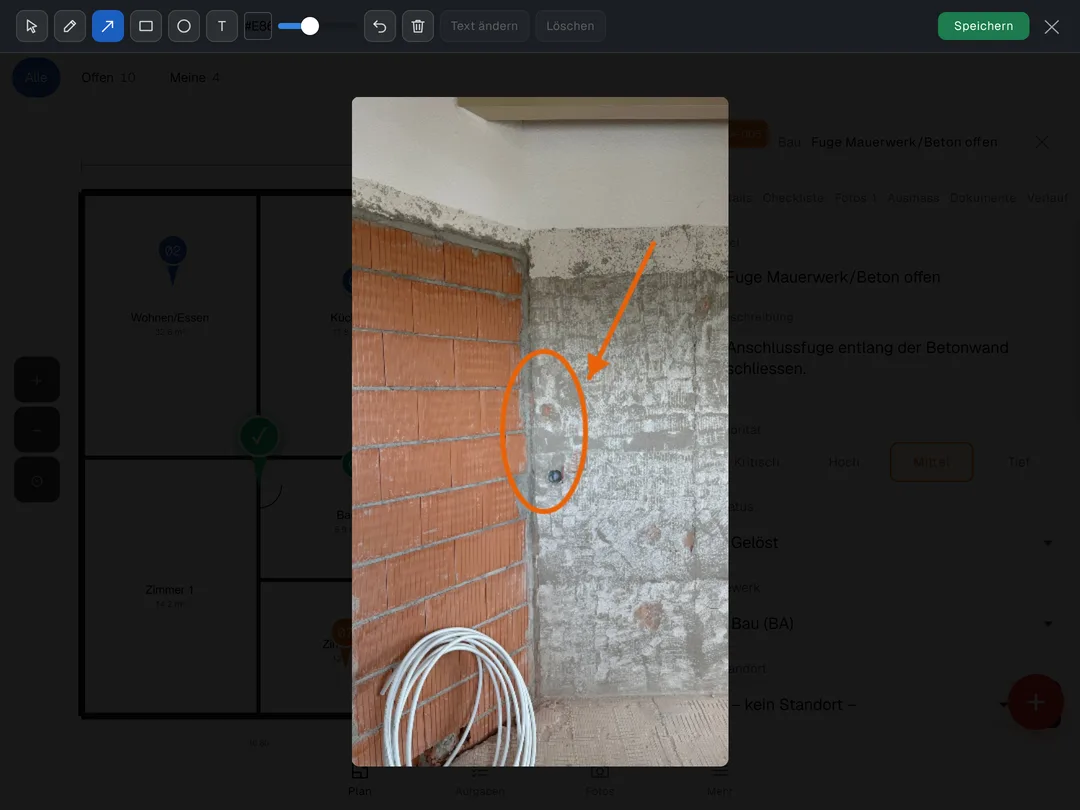
Task: Select the circle shape tool
Action: click(x=184, y=26)
